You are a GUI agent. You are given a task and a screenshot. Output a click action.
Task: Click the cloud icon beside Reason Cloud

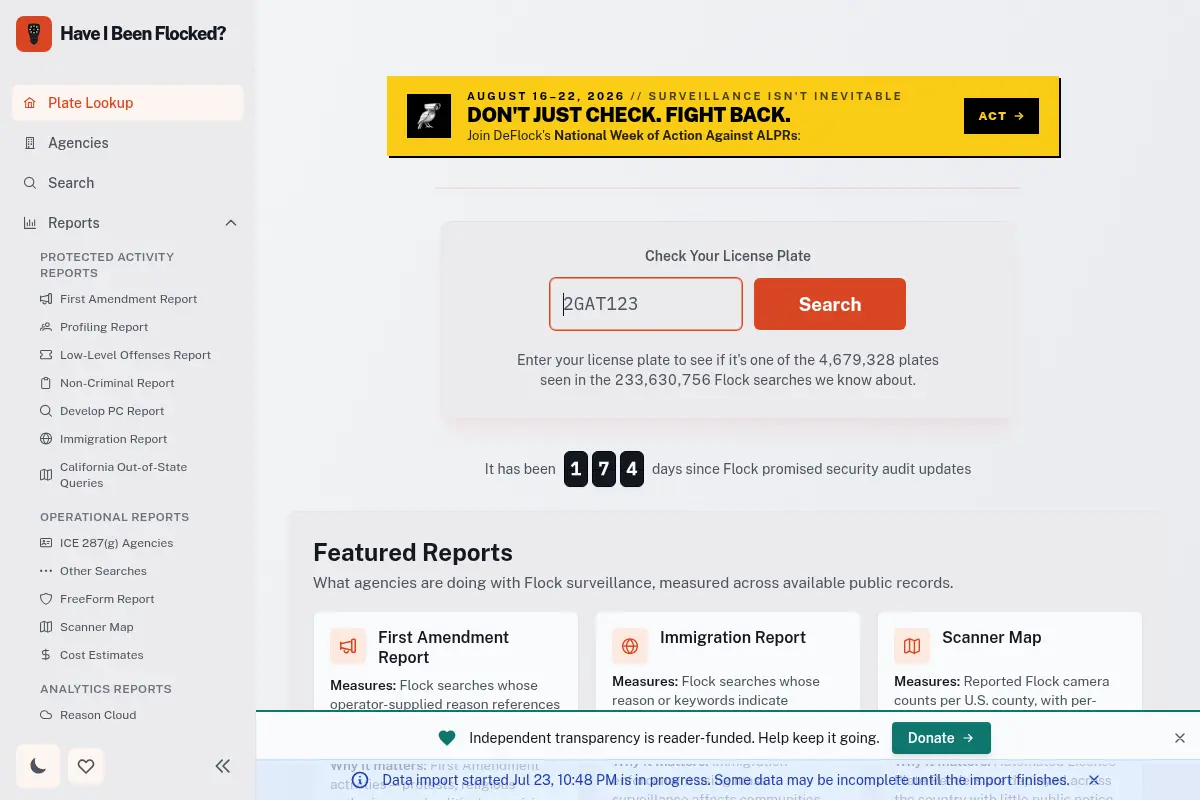click(x=46, y=715)
